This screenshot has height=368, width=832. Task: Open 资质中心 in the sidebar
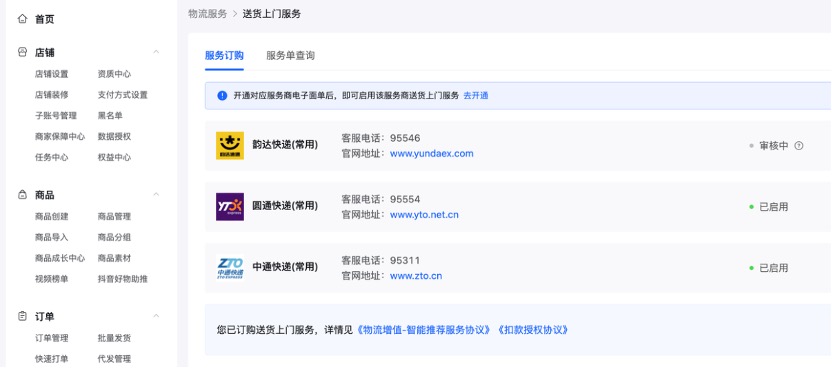point(114,74)
